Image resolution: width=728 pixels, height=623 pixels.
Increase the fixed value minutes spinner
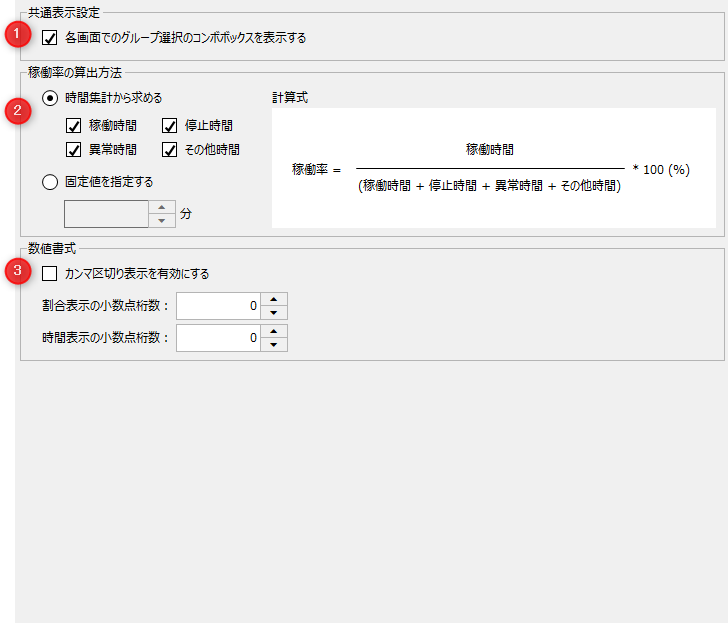pyautogui.click(x=161, y=208)
